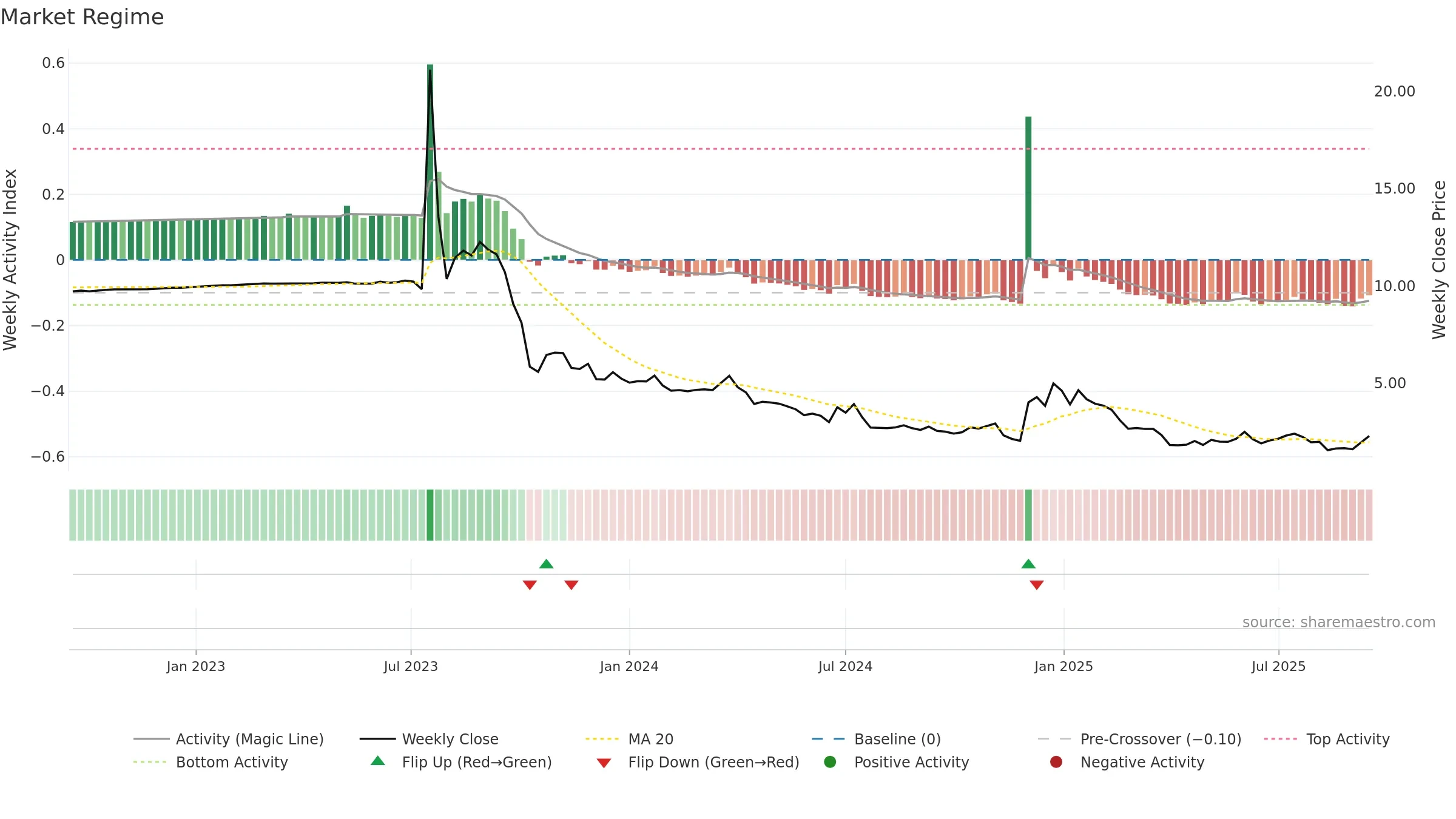Image resolution: width=1456 pixels, height=819 pixels.
Task: Click the Positive Activity green circle icon
Action: [830, 762]
